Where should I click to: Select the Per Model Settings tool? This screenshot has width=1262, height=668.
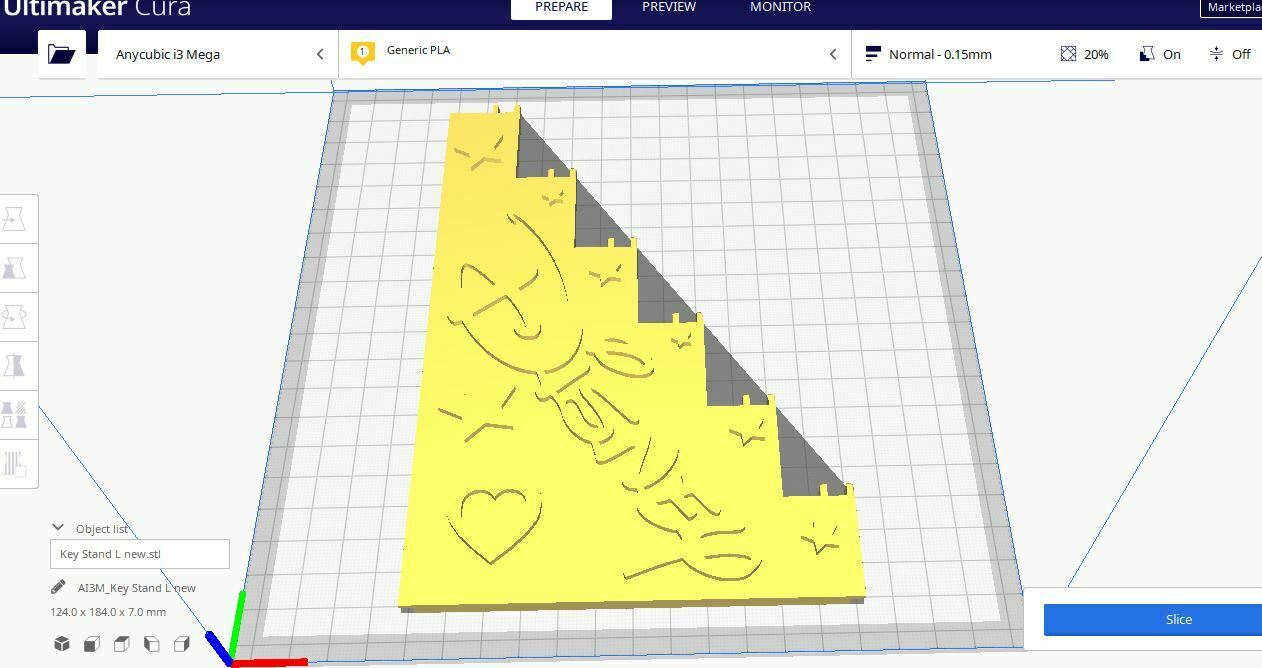click(14, 415)
